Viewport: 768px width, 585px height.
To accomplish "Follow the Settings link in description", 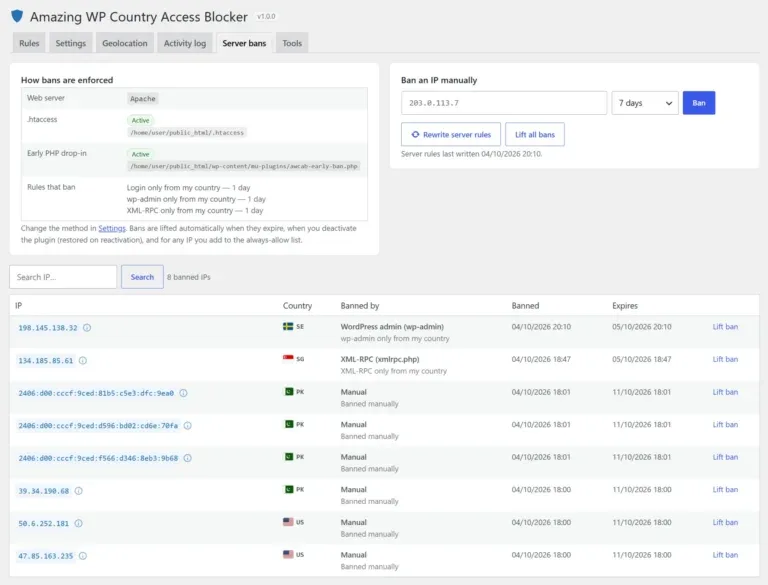I will pyautogui.click(x=112, y=228).
